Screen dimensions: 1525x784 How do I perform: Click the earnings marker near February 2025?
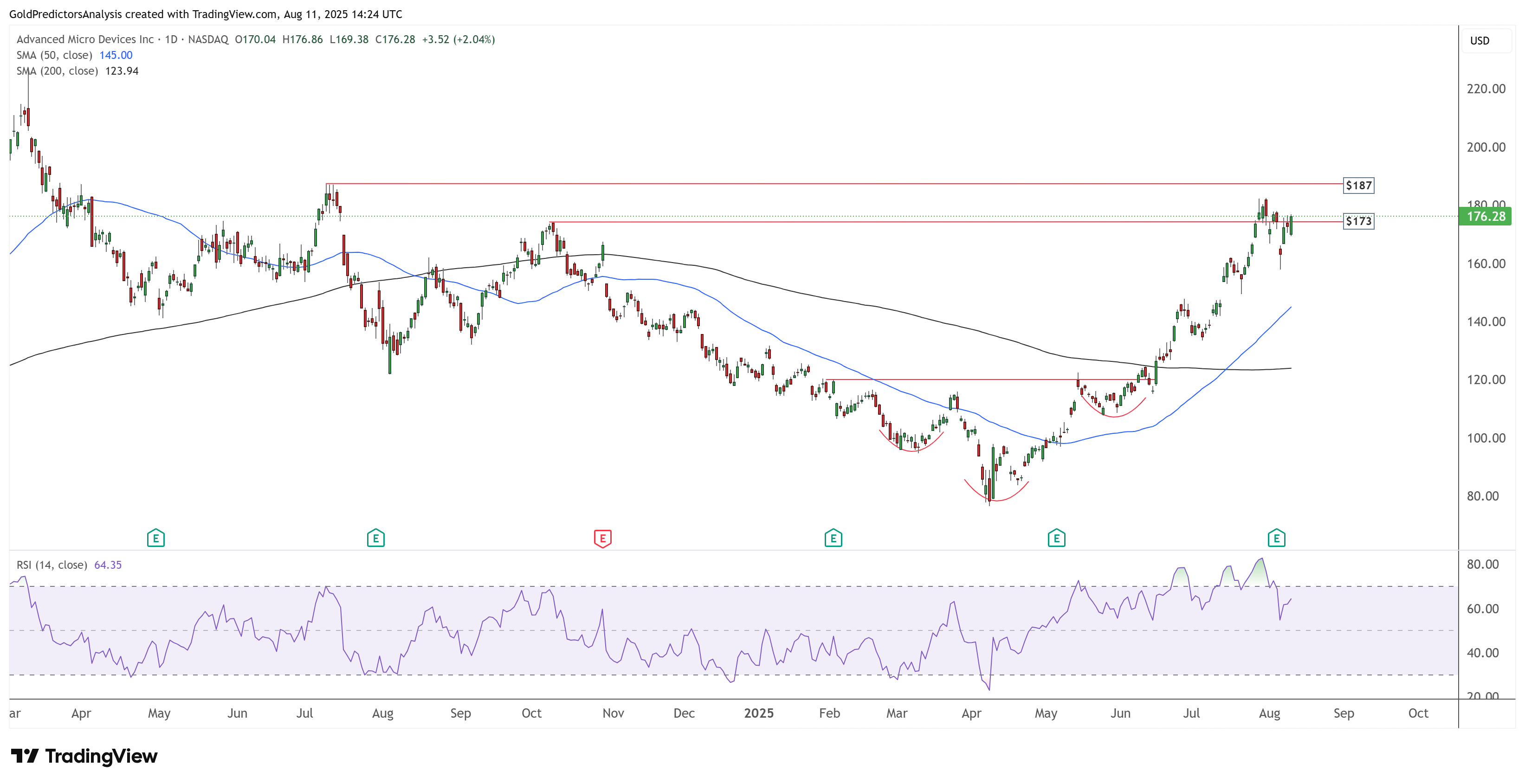[x=834, y=538]
